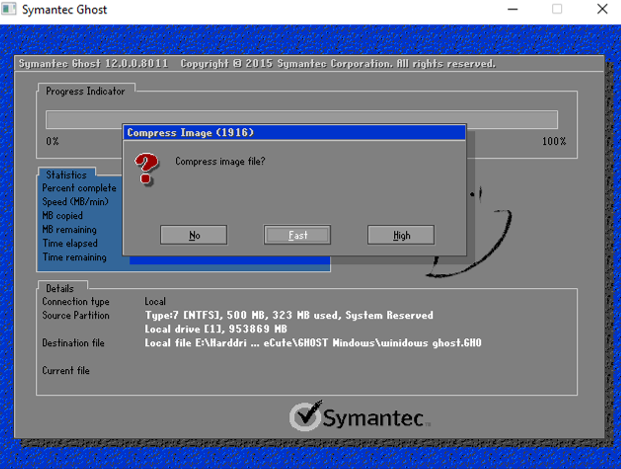Maximize the Symantec Ghost window
This screenshot has width=621, height=469.
[x=556, y=10]
